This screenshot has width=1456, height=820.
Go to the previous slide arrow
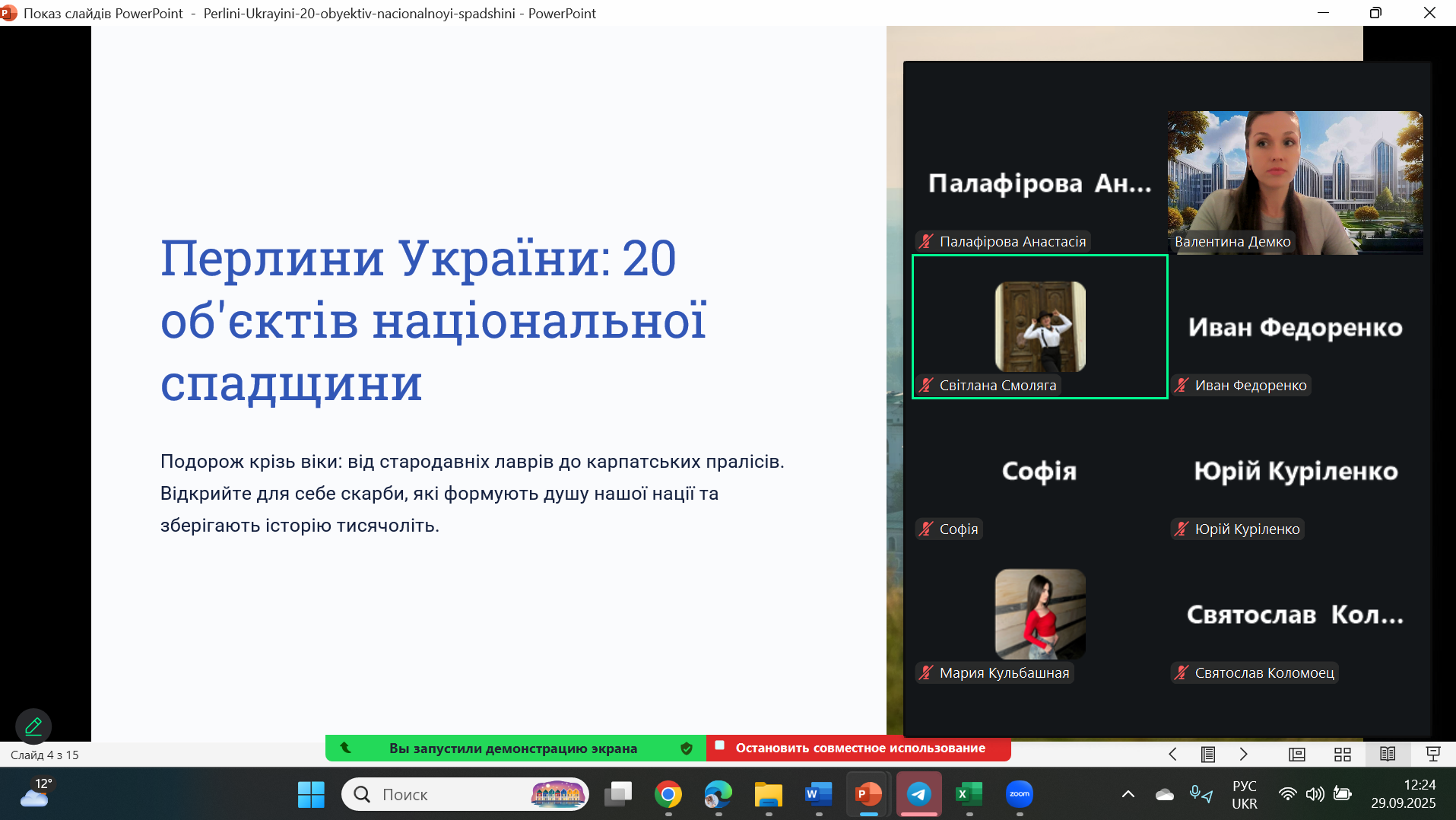coord(1172,754)
